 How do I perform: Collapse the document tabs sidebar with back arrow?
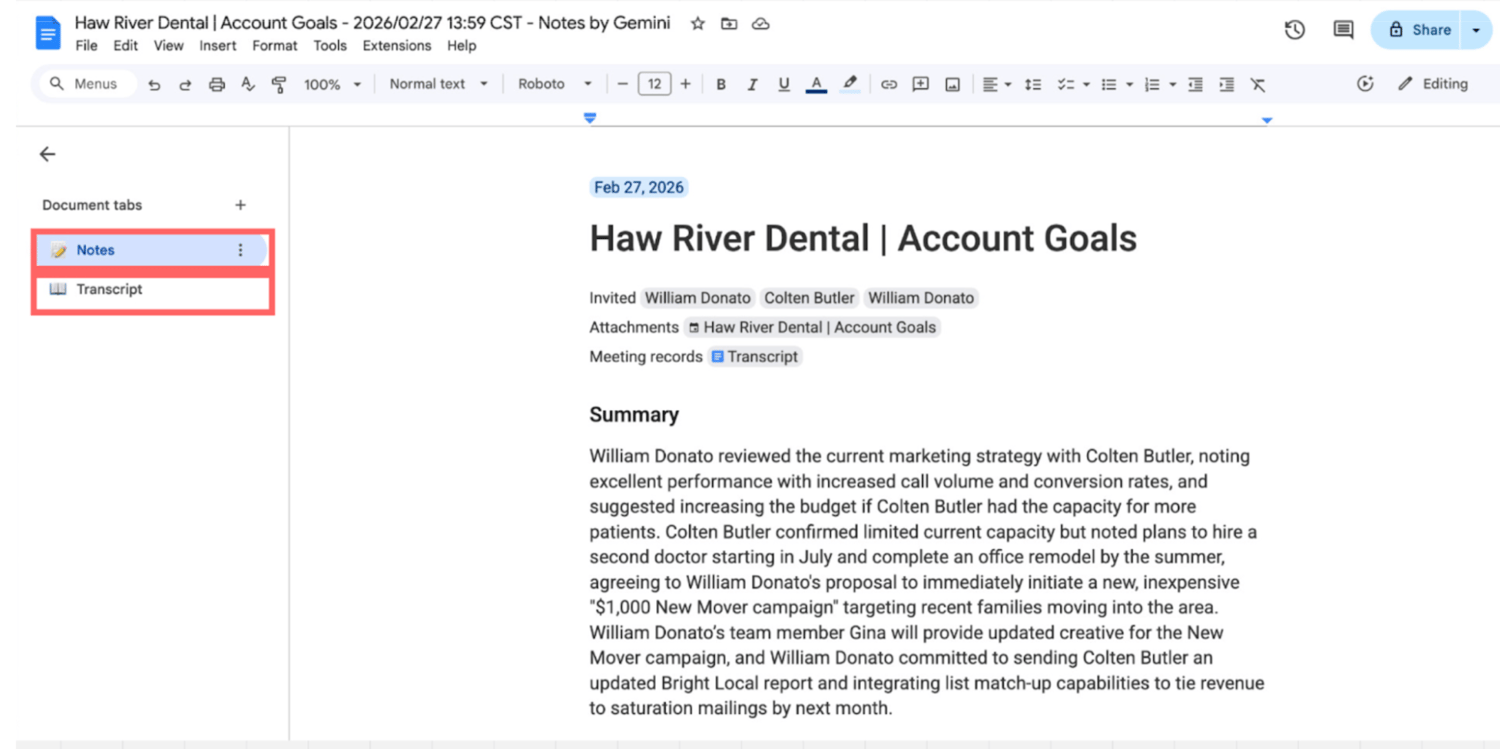coord(47,154)
